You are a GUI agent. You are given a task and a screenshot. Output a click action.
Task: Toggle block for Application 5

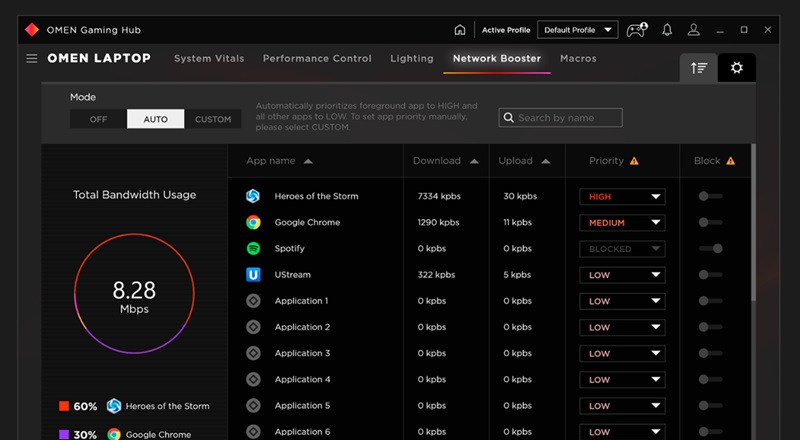tap(710, 405)
